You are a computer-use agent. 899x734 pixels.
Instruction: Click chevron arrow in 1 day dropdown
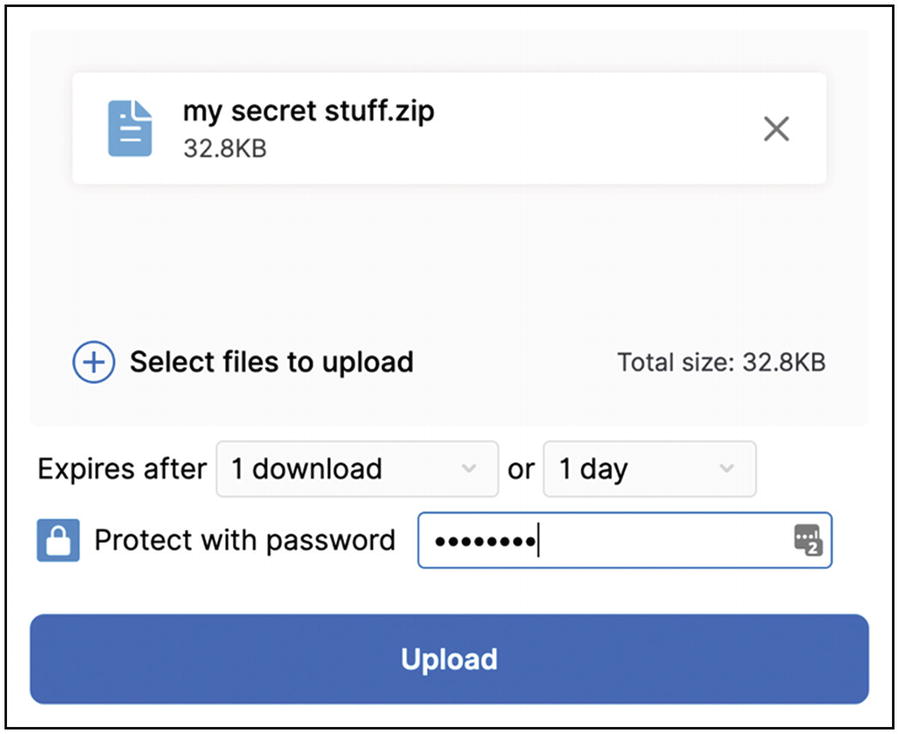(x=727, y=468)
